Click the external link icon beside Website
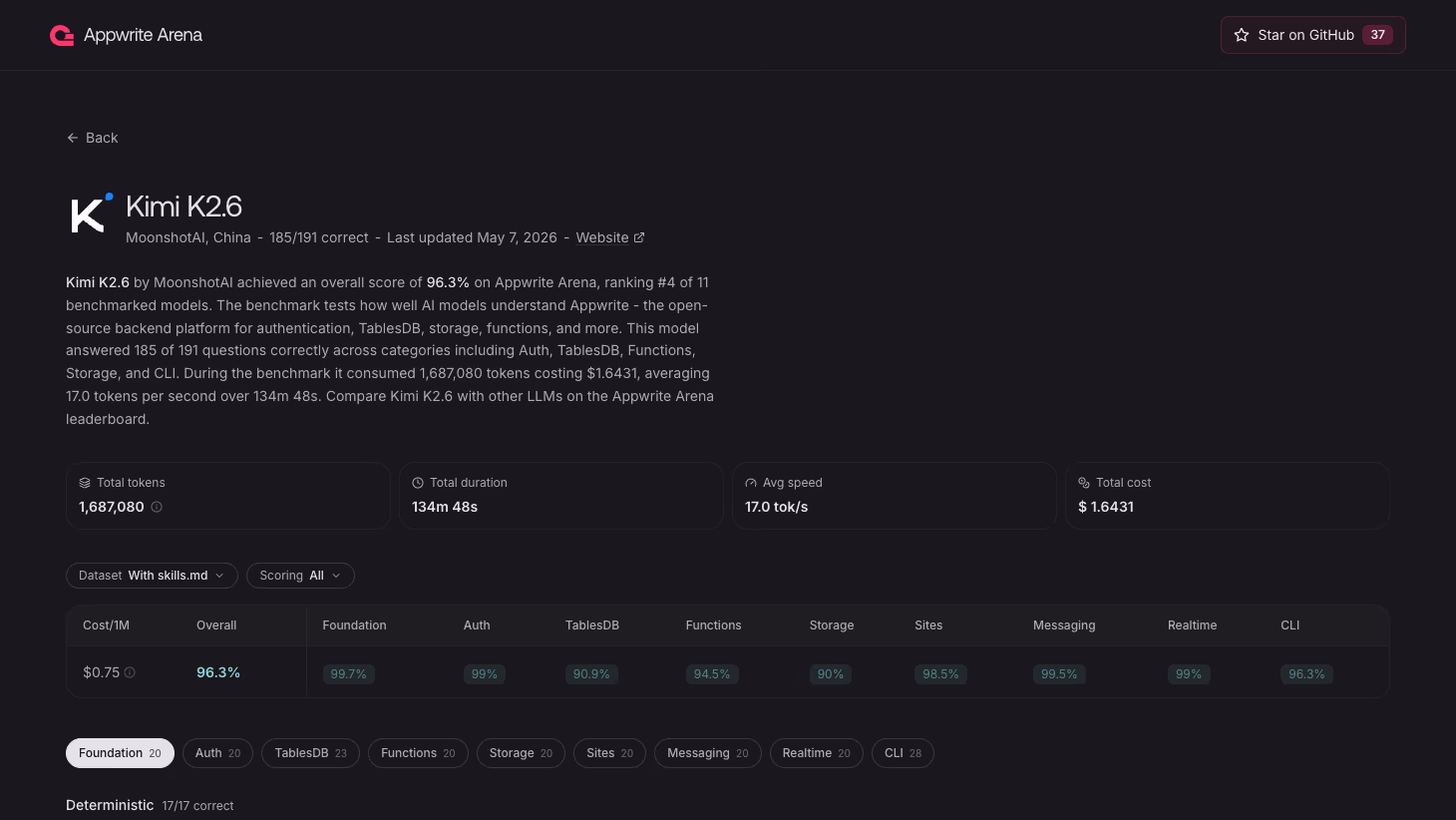Screen dimensions: 1456x820 click(x=639, y=237)
